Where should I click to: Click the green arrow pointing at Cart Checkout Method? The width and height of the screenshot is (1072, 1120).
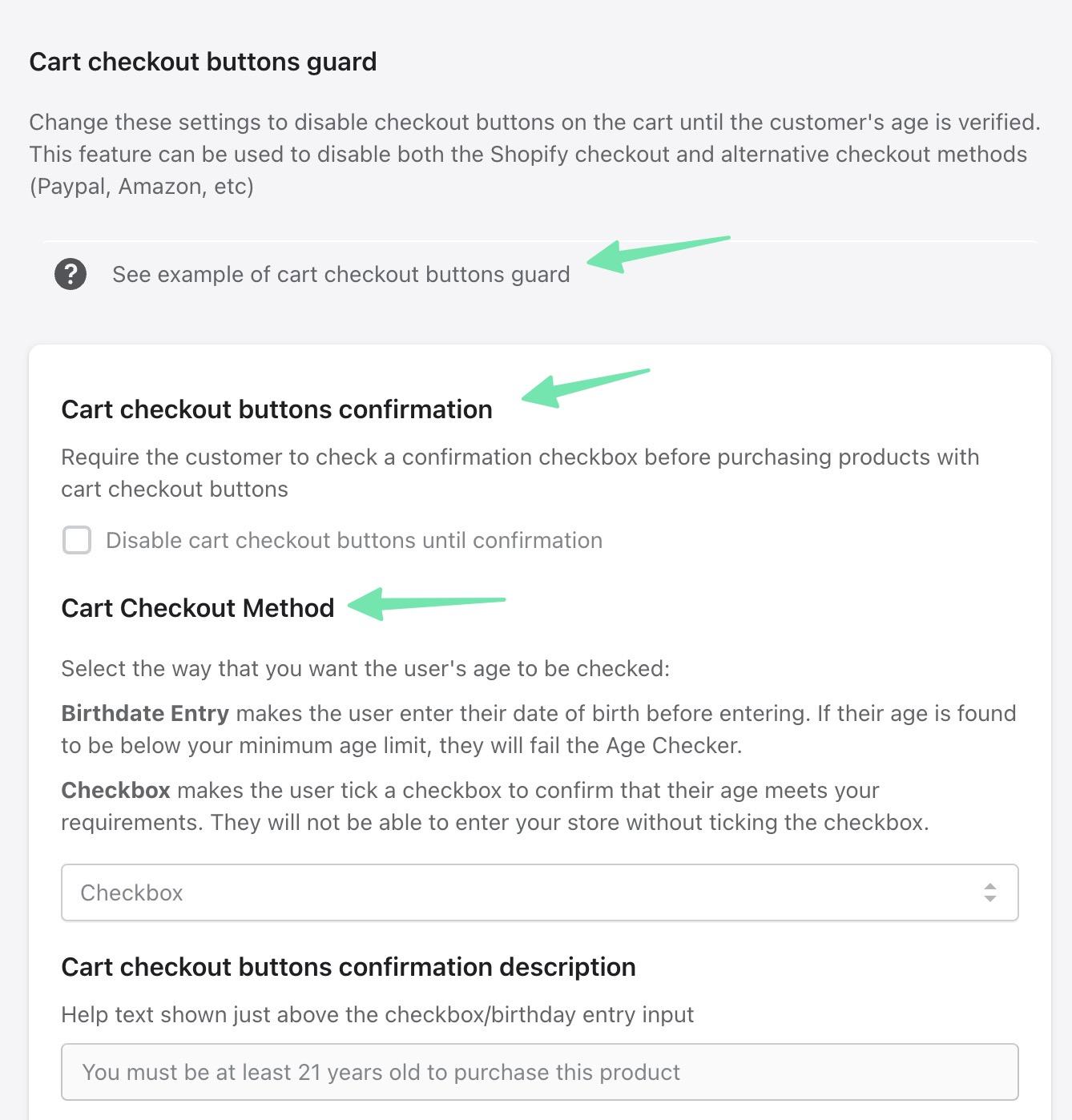click(x=425, y=602)
